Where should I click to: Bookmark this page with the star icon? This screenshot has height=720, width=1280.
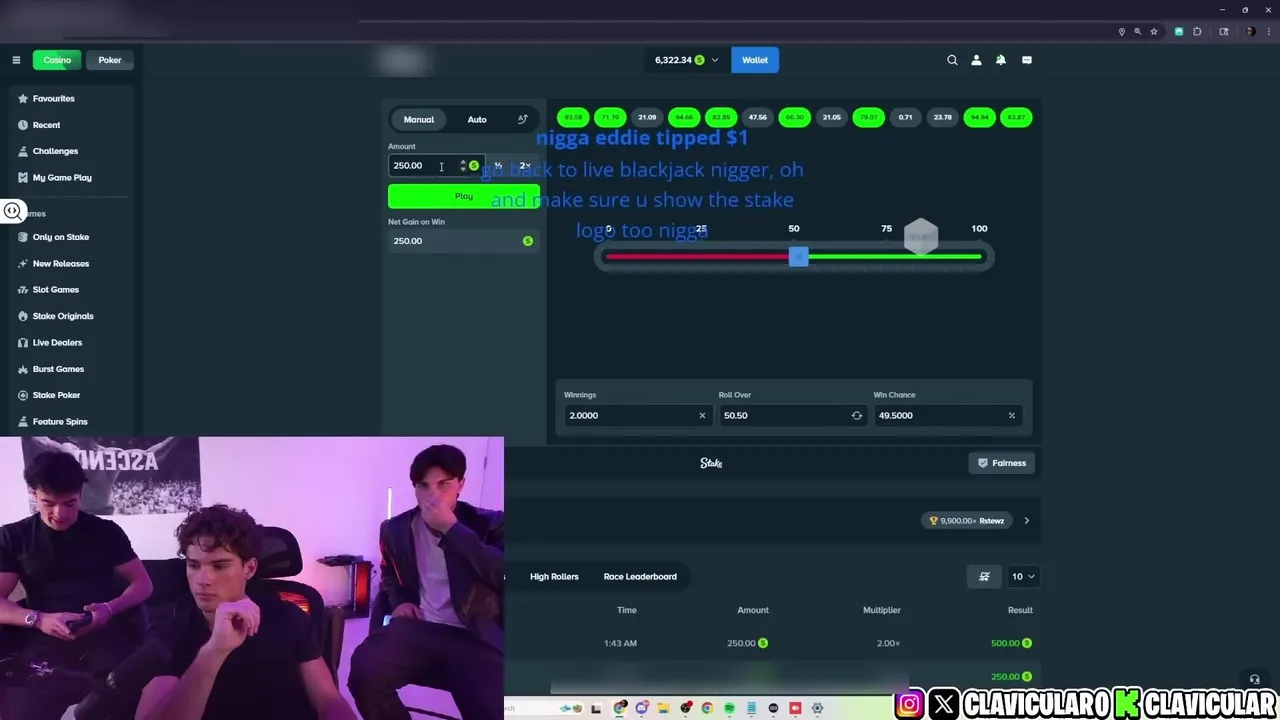[1154, 32]
